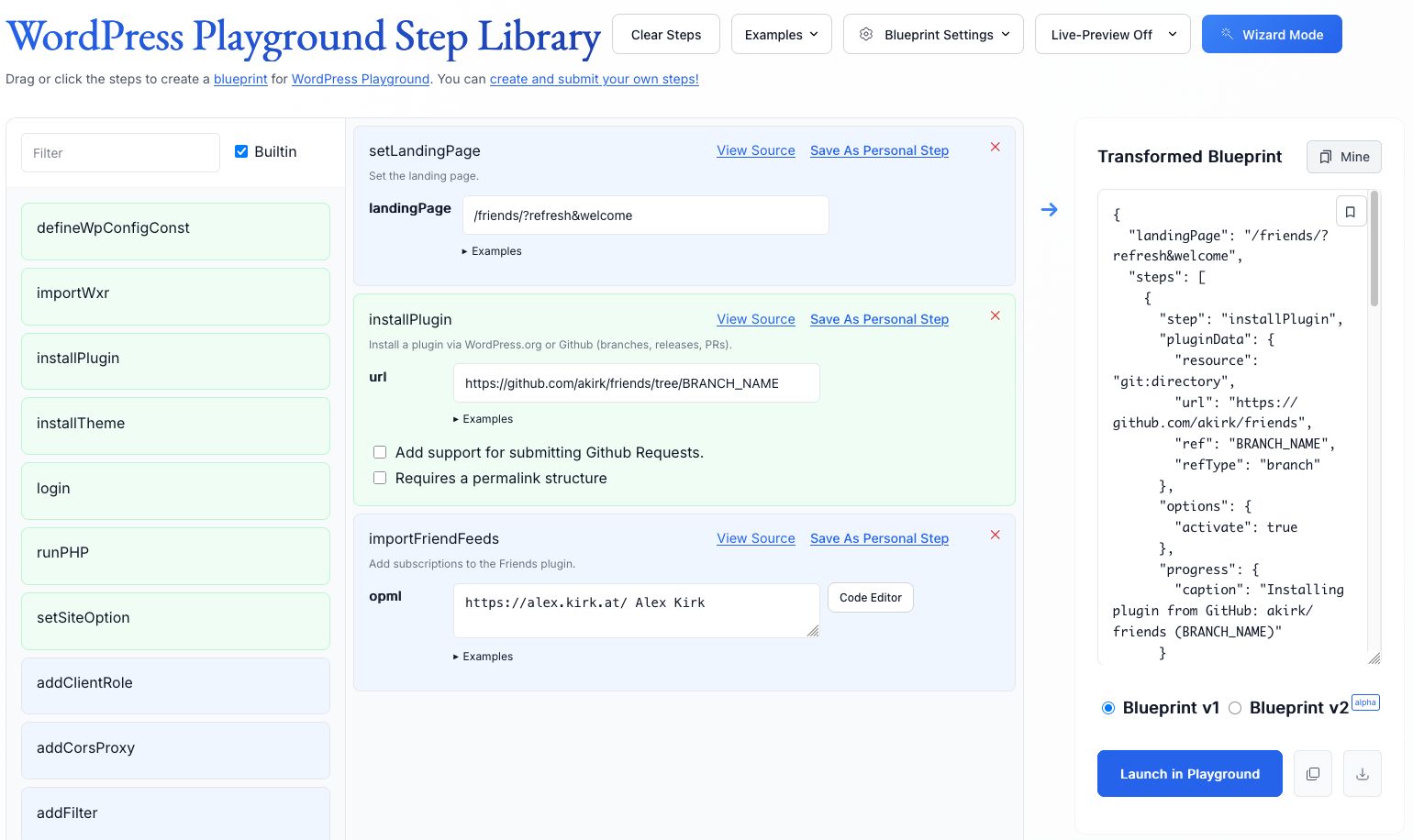The image size is (1413, 840).
Task: View Source of the installPlugin step
Action: 755,318
